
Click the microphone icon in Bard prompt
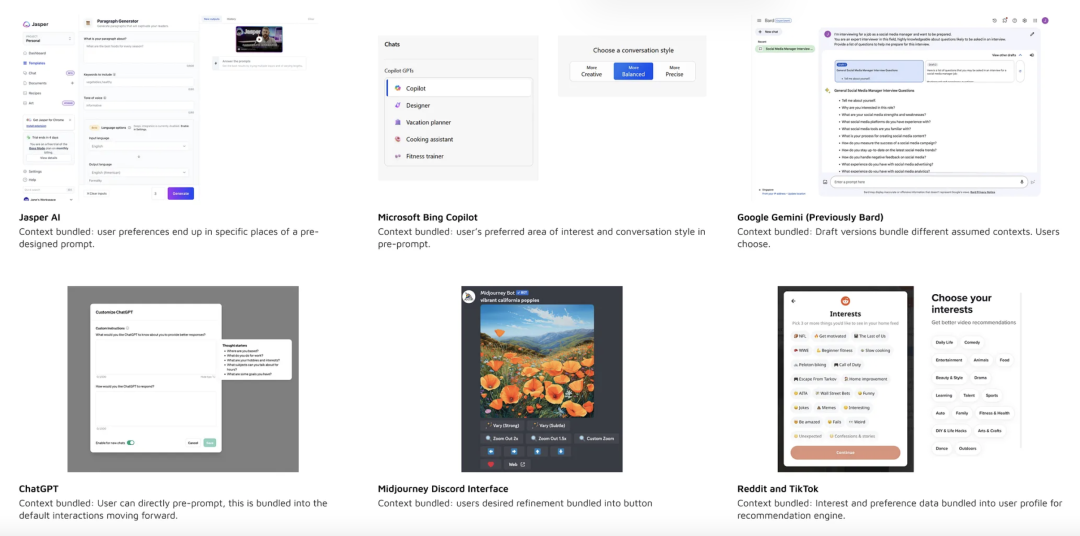click(x=1022, y=182)
